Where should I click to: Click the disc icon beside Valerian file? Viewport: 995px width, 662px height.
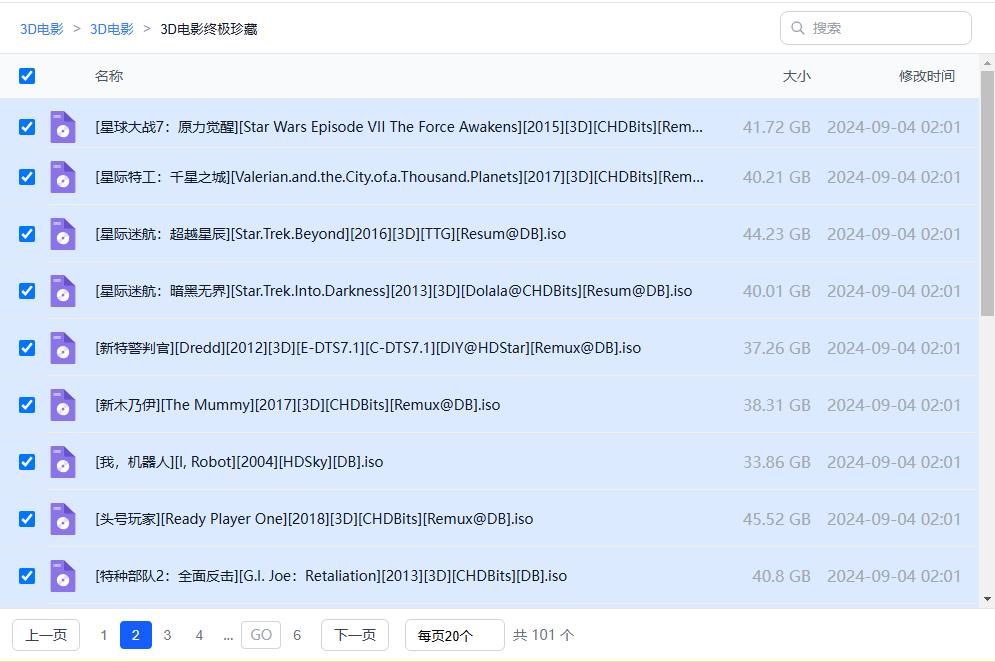coord(63,177)
